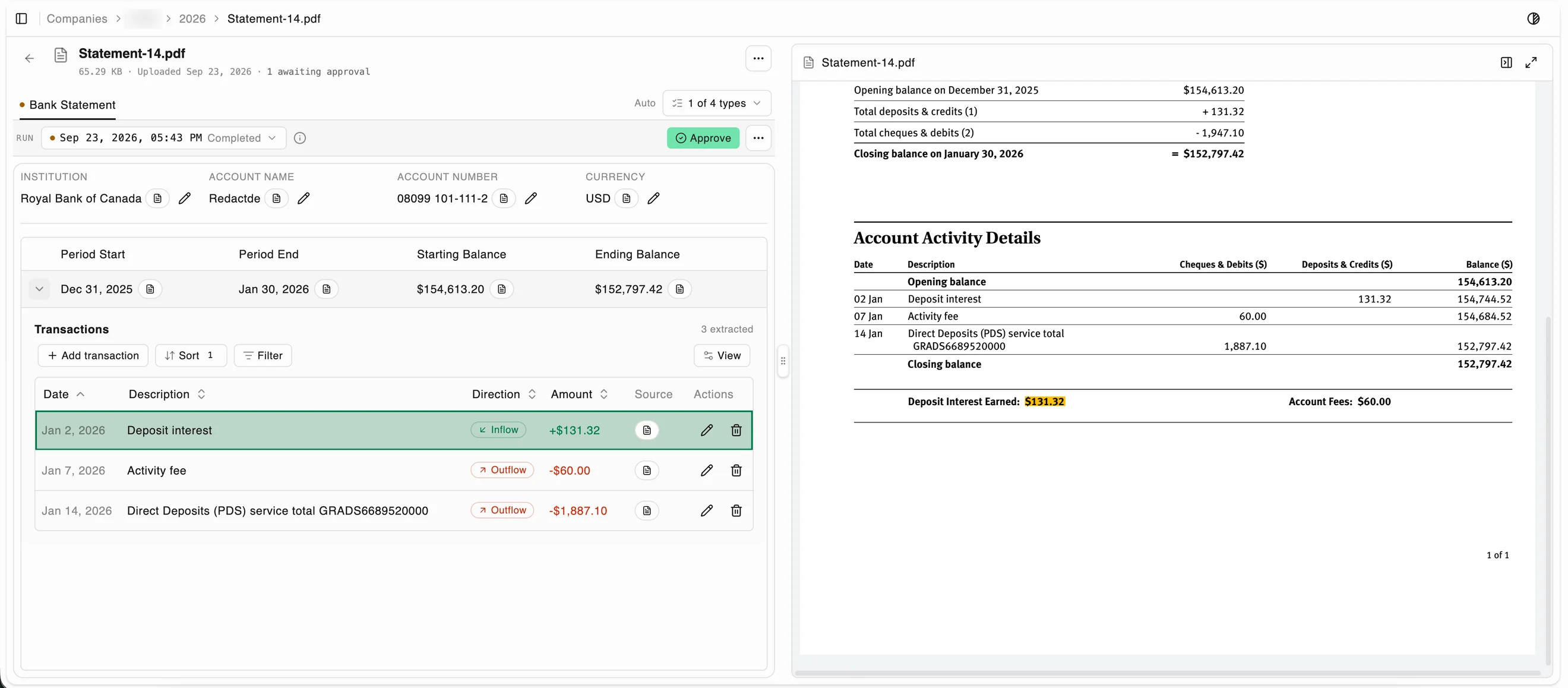Open the Sort options

[x=191, y=355]
